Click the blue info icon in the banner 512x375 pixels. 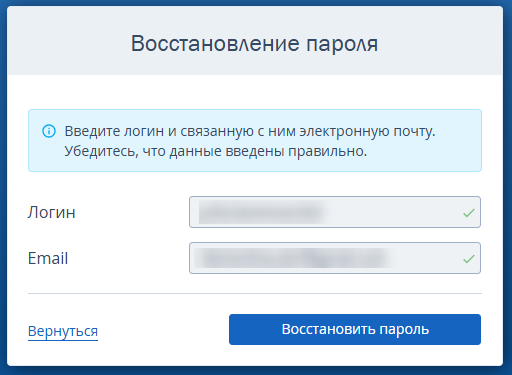[x=49, y=131]
